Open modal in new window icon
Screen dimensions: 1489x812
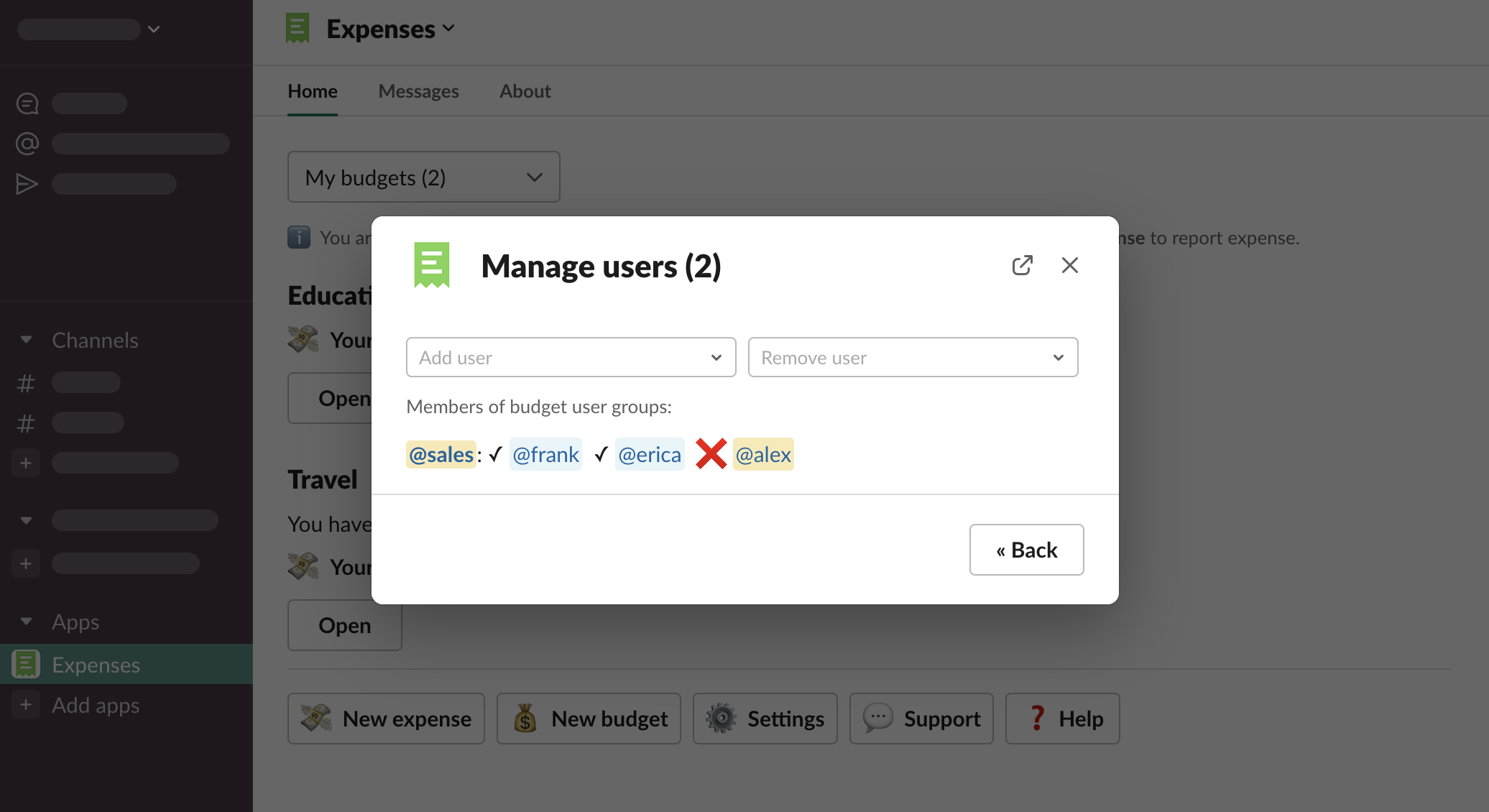1022,265
